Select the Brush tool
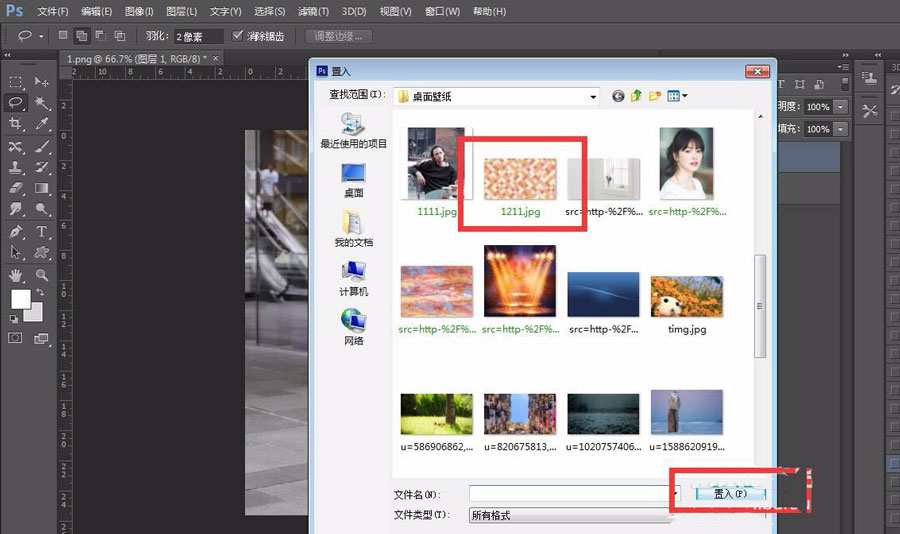900x534 pixels. 41,147
